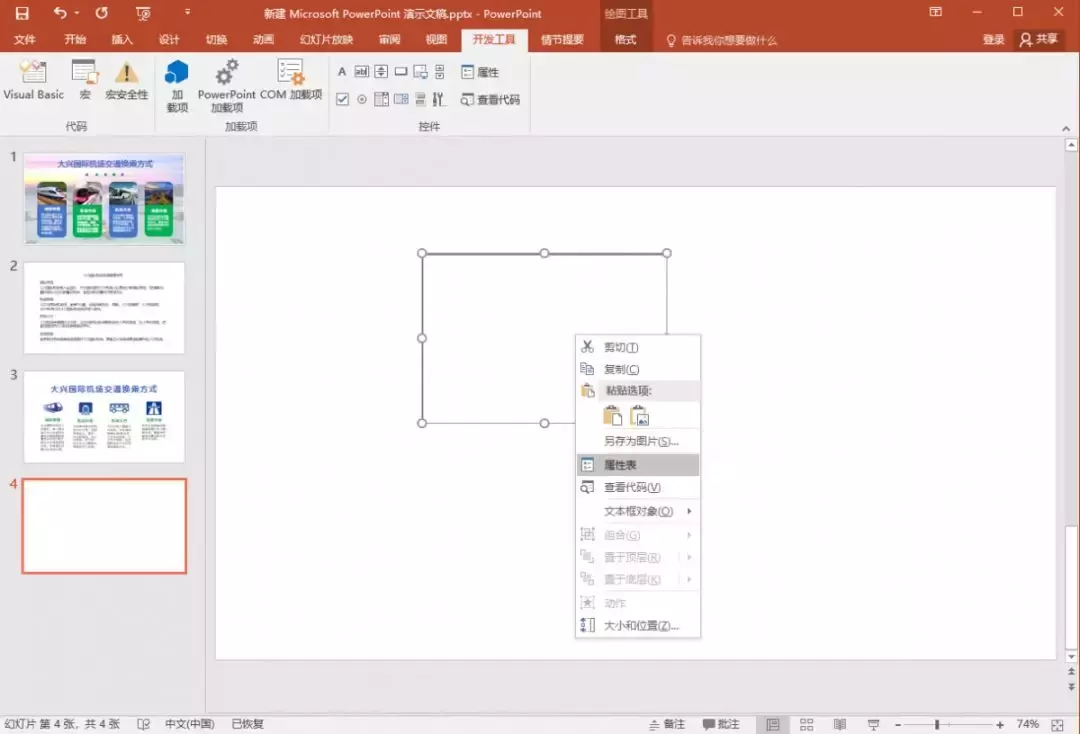Toggle 备注 notes pane in status bar
The width and height of the screenshot is (1080, 734).
pos(667,724)
